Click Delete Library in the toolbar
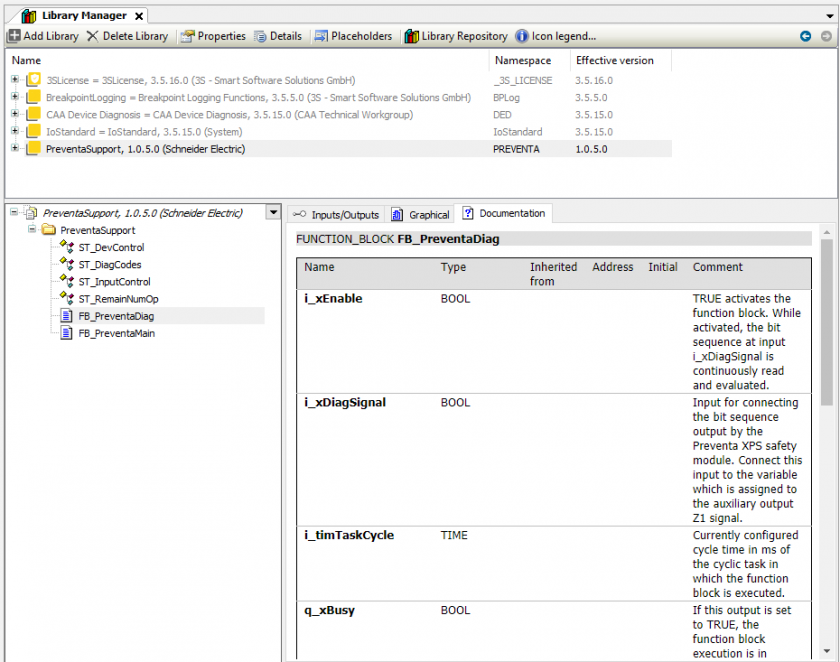 (x=128, y=36)
